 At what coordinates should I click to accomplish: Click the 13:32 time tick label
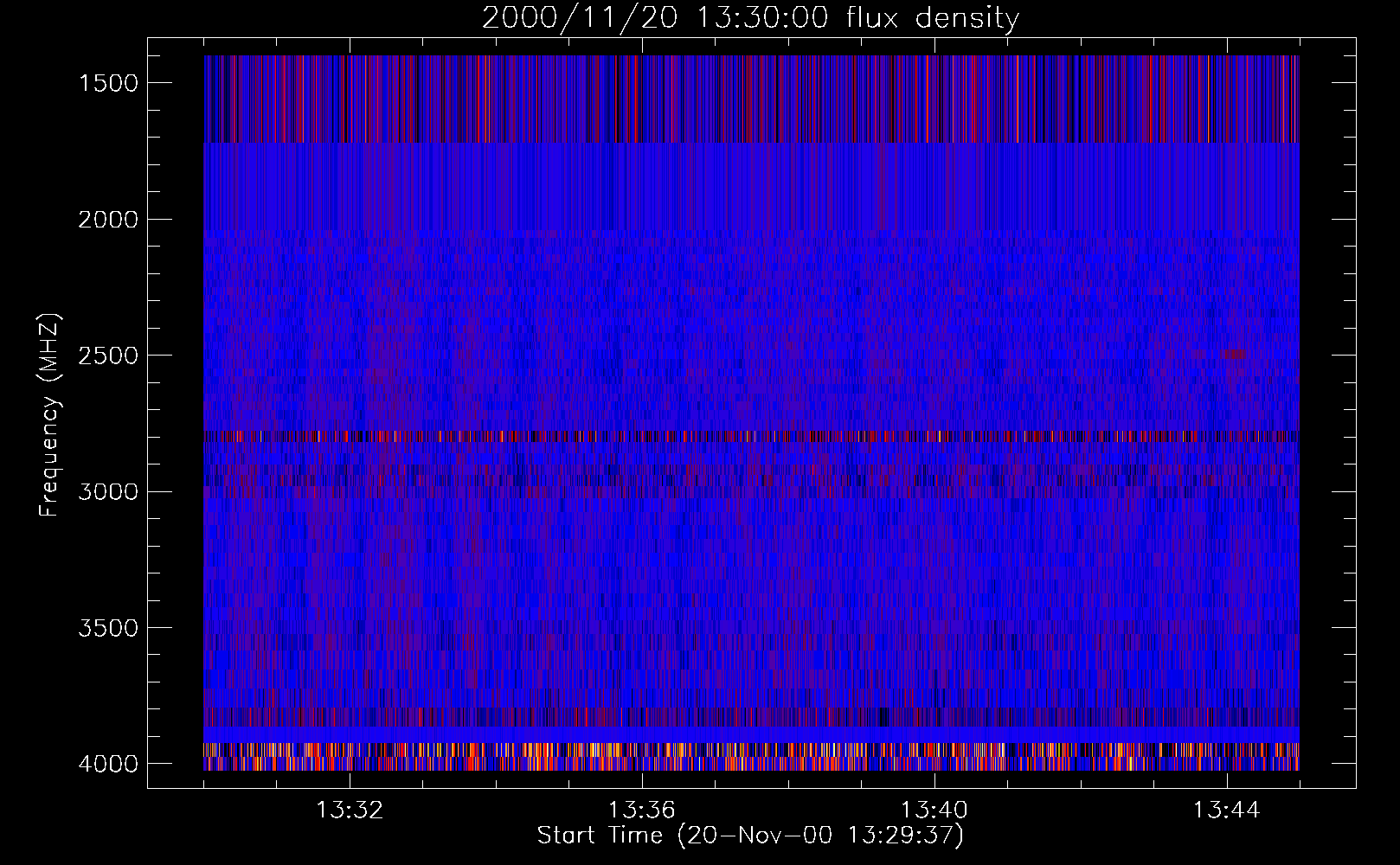click(x=350, y=811)
